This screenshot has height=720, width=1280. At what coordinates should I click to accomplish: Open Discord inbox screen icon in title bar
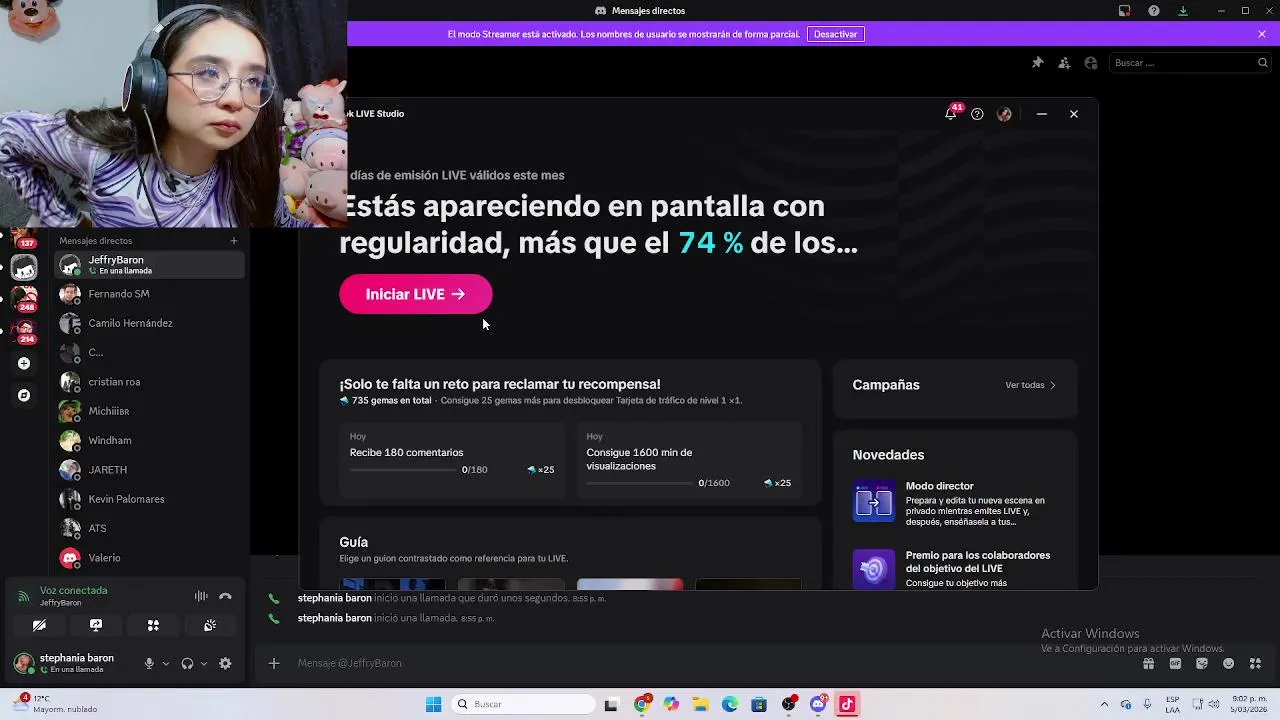click(x=1124, y=11)
